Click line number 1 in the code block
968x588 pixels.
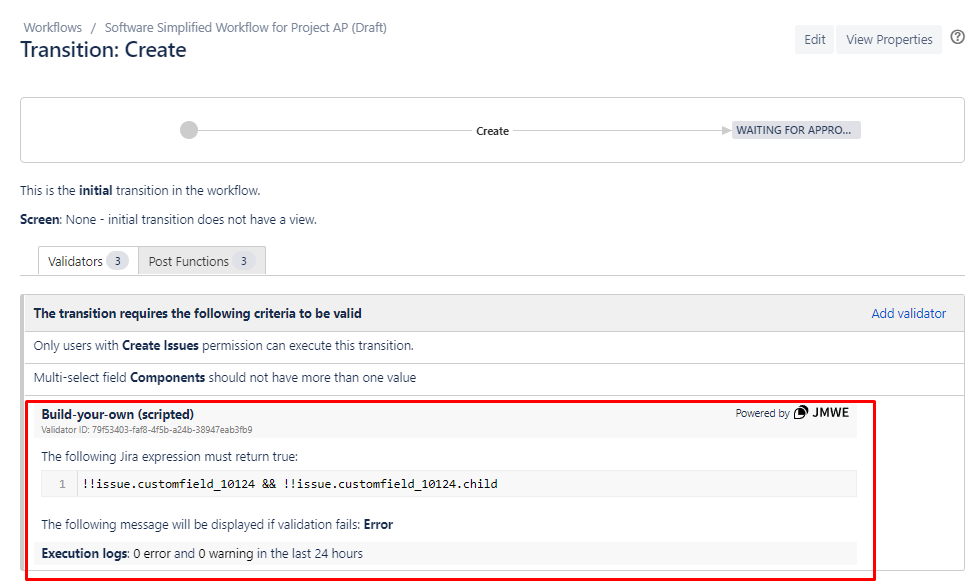(x=59, y=483)
